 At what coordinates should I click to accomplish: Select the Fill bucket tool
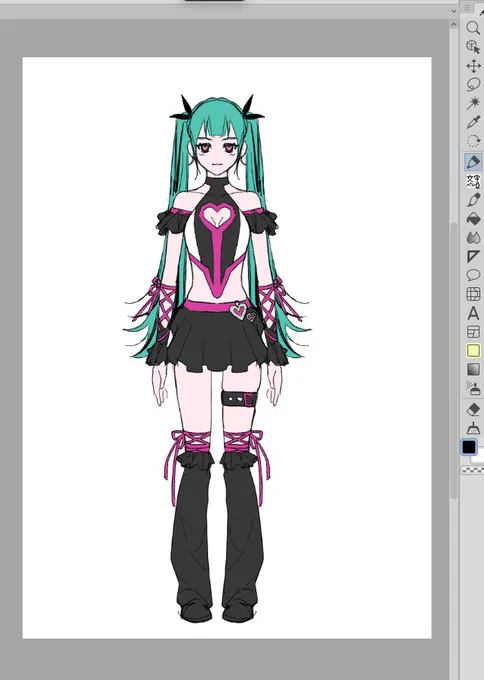[473, 219]
